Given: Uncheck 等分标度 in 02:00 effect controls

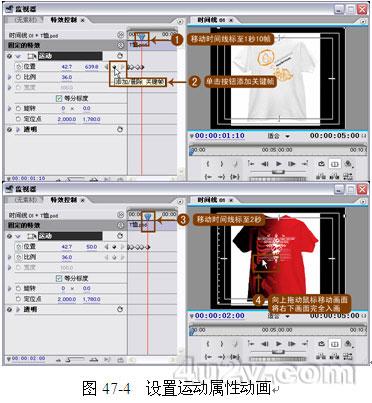Looking at the screenshot, I should [x=59, y=278].
